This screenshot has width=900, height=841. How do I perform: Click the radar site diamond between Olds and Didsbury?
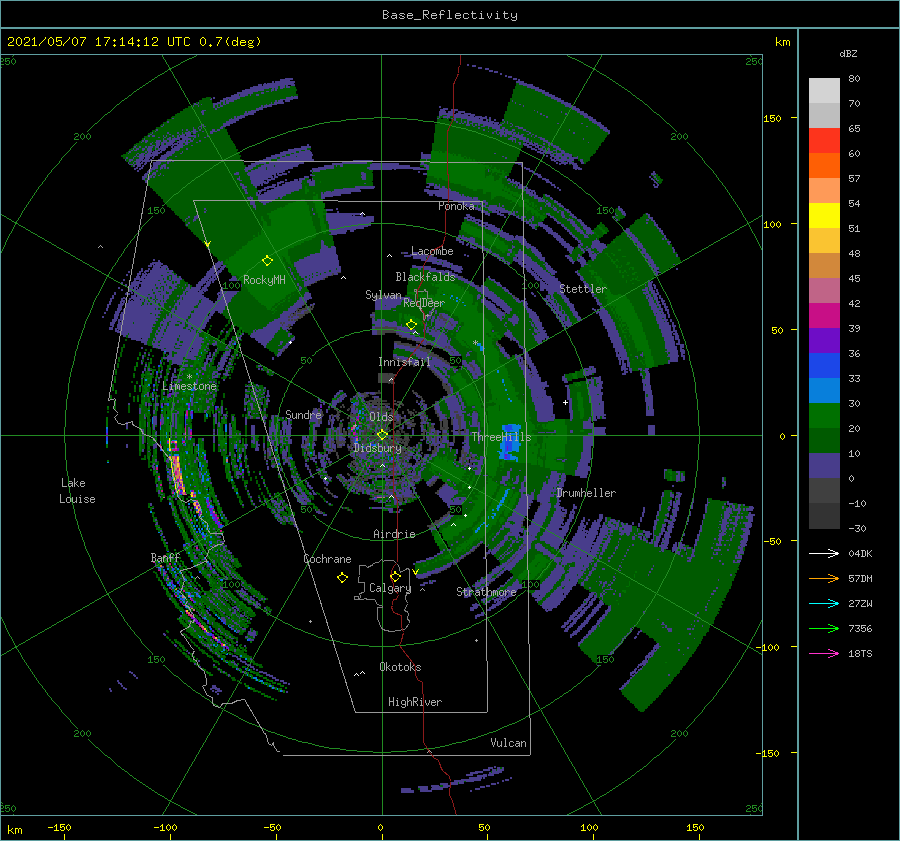click(382, 435)
